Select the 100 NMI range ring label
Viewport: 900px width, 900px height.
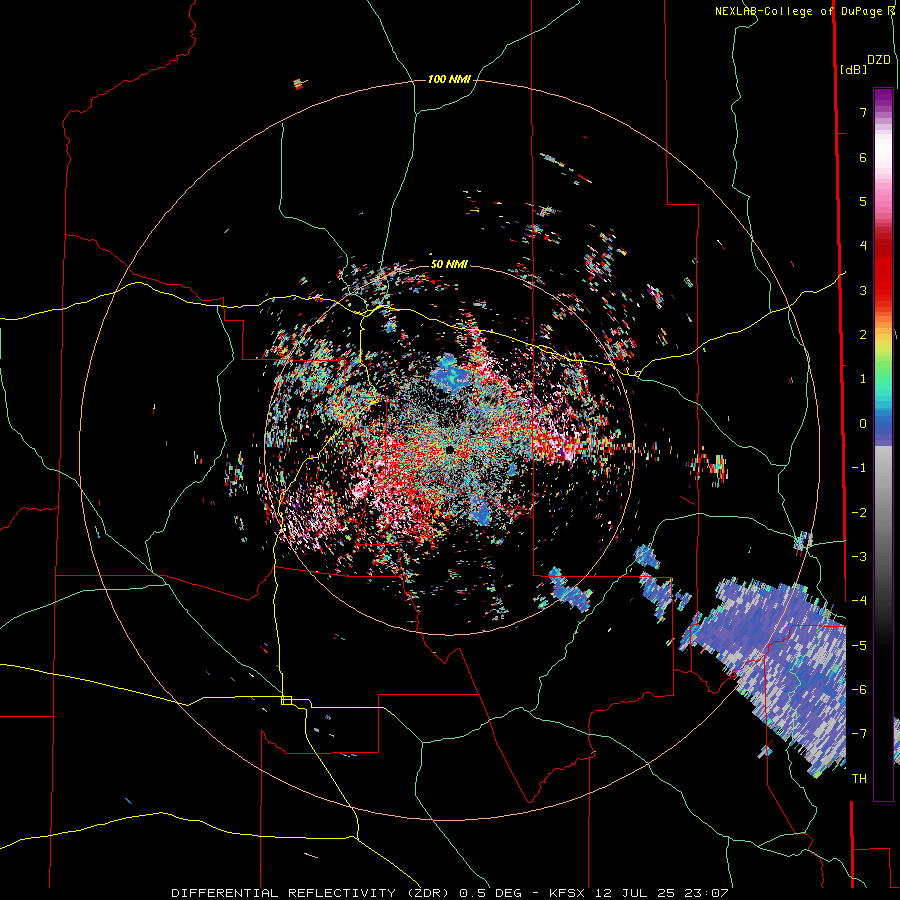[x=449, y=79]
